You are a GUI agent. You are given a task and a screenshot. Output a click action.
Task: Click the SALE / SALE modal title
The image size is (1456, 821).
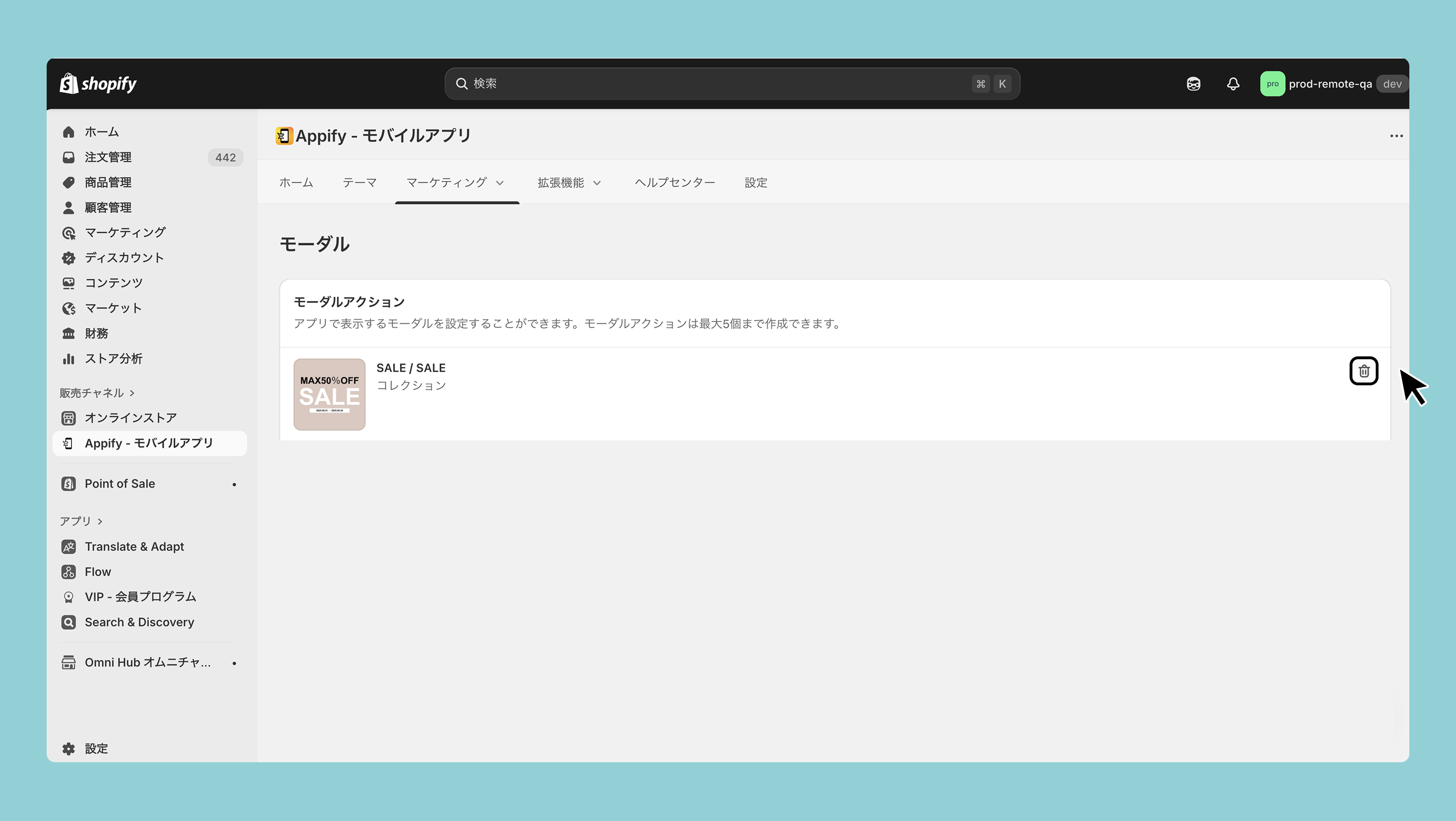tap(411, 368)
